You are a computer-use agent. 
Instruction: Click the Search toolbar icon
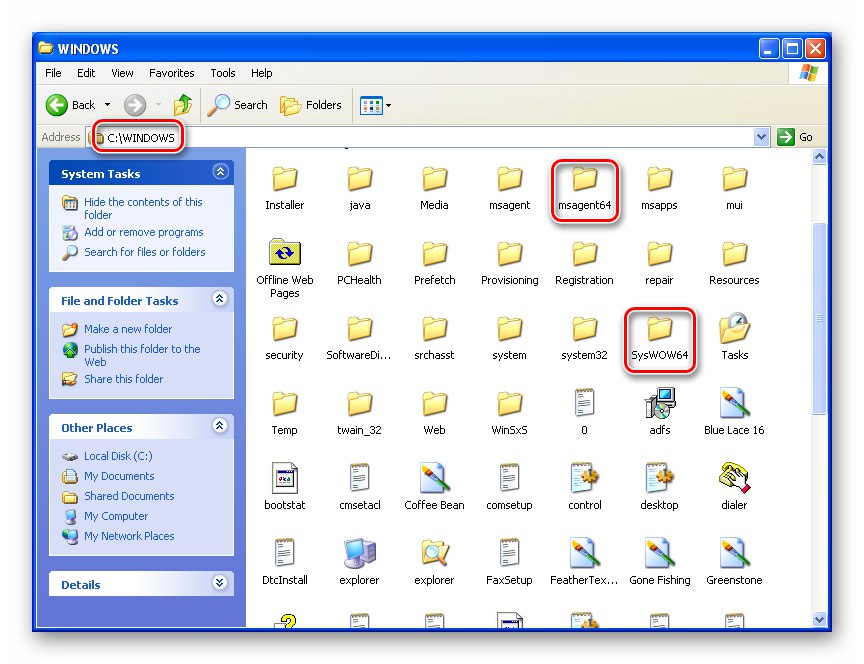point(238,104)
